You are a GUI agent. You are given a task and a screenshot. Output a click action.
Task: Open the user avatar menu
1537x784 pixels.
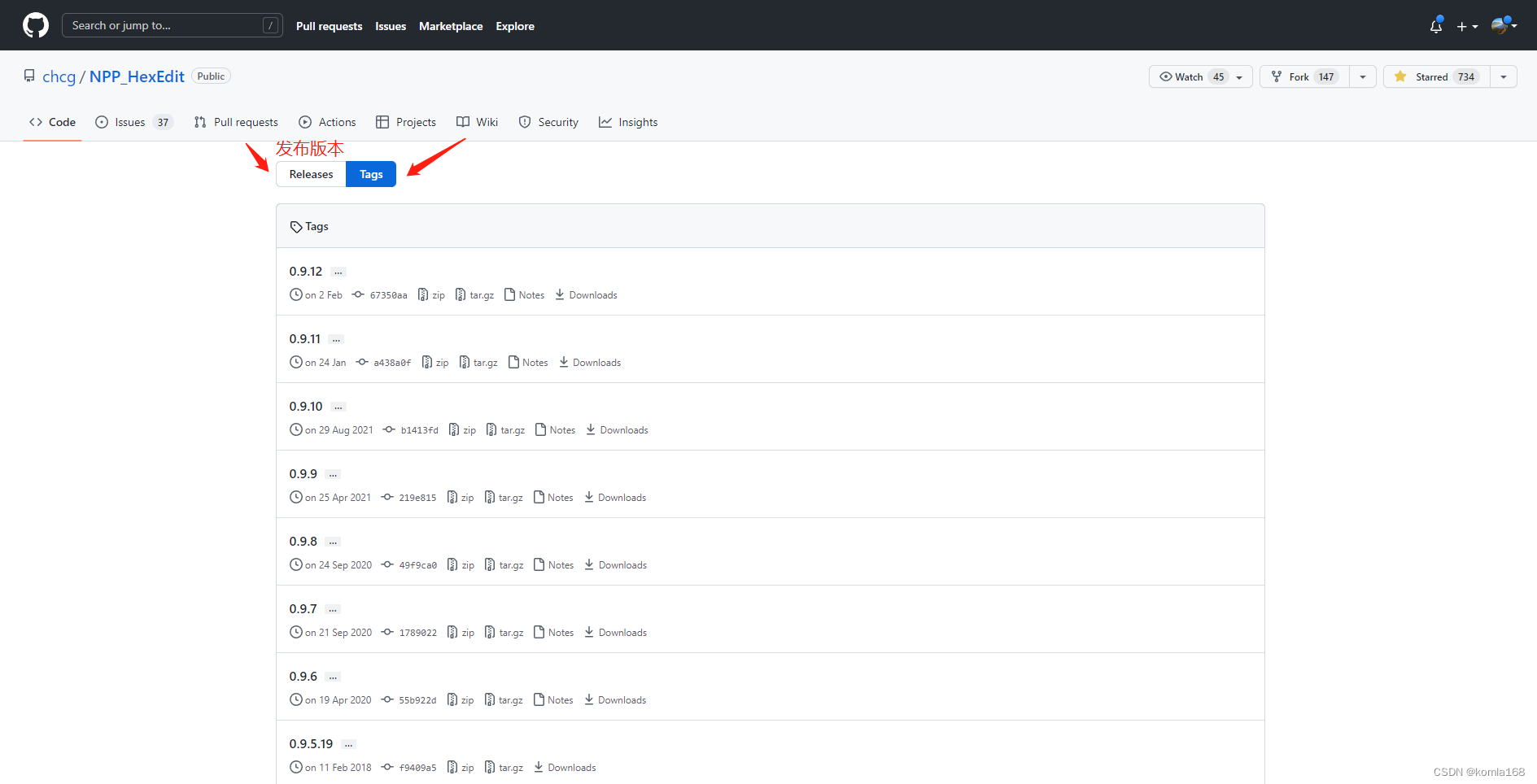pos(1504,26)
